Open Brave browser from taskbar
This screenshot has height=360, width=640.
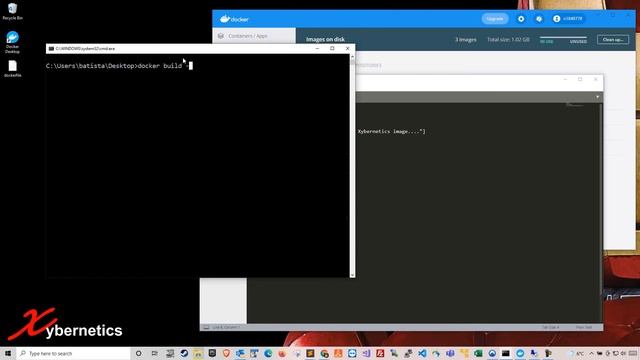coord(226,353)
